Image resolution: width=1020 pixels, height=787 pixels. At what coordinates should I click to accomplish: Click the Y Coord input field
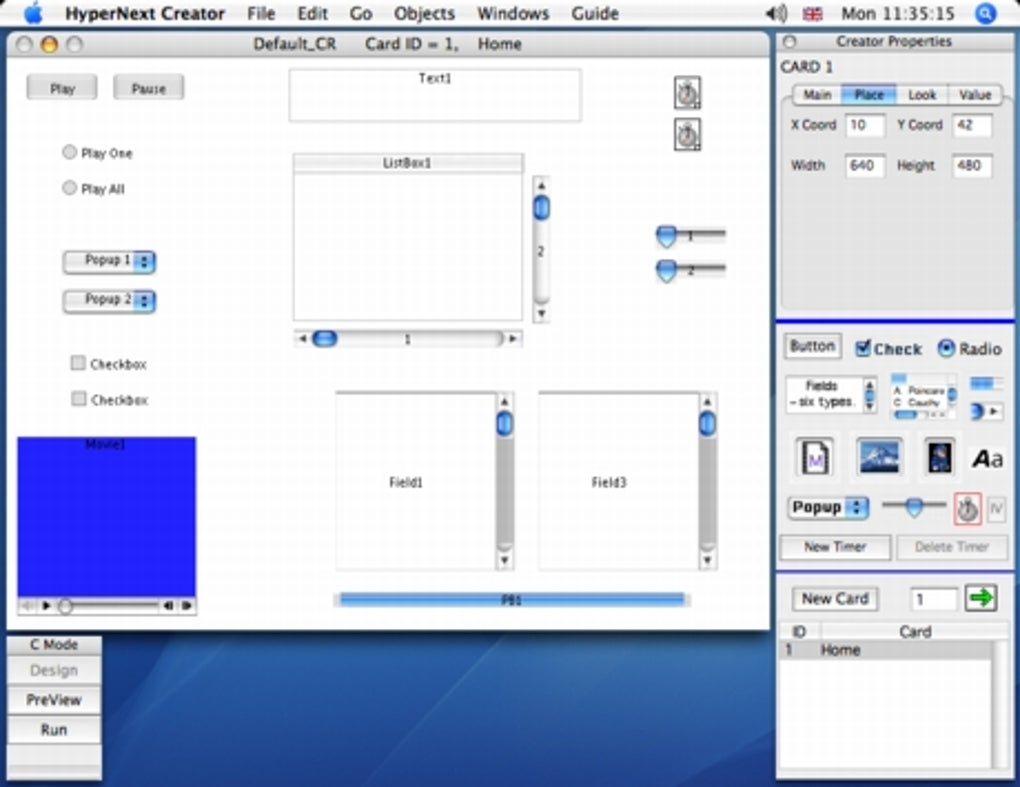click(x=972, y=126)
